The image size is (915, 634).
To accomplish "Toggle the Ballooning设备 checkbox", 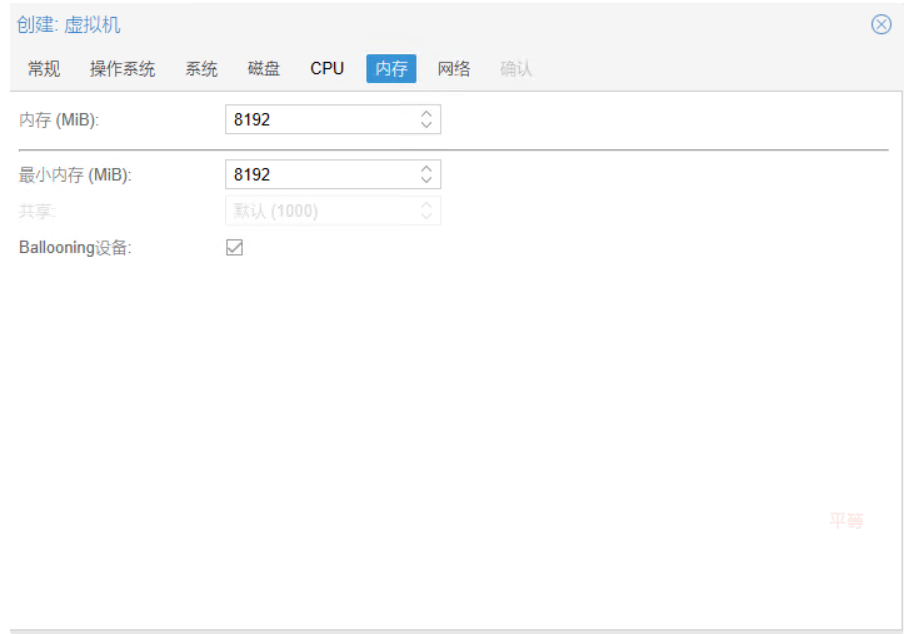I will 235,248.
